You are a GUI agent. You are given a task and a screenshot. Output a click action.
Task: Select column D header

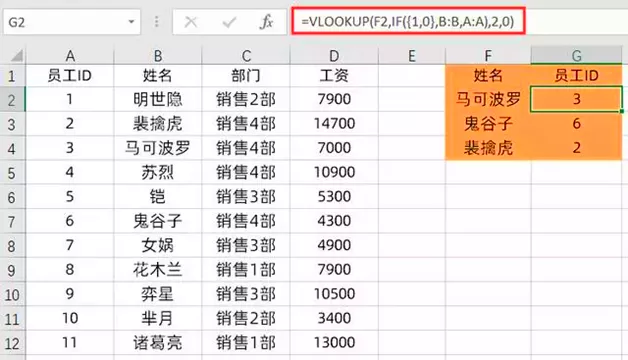[x=334, y=56]
